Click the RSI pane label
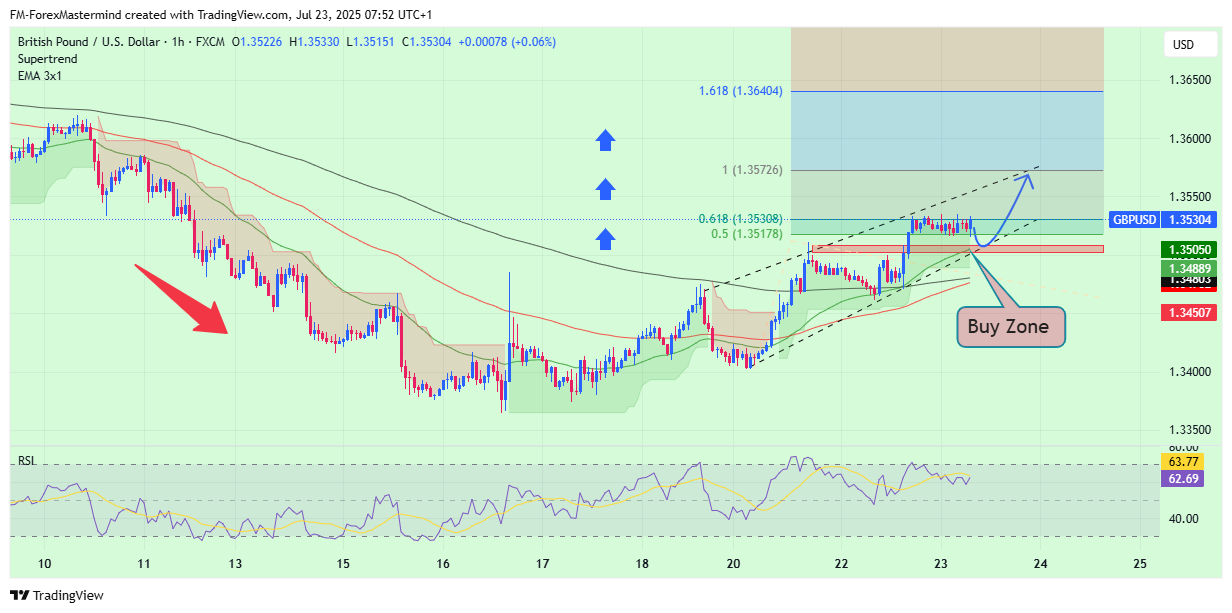This screenshot has width=1232, height=613. (x=27, y=461)
